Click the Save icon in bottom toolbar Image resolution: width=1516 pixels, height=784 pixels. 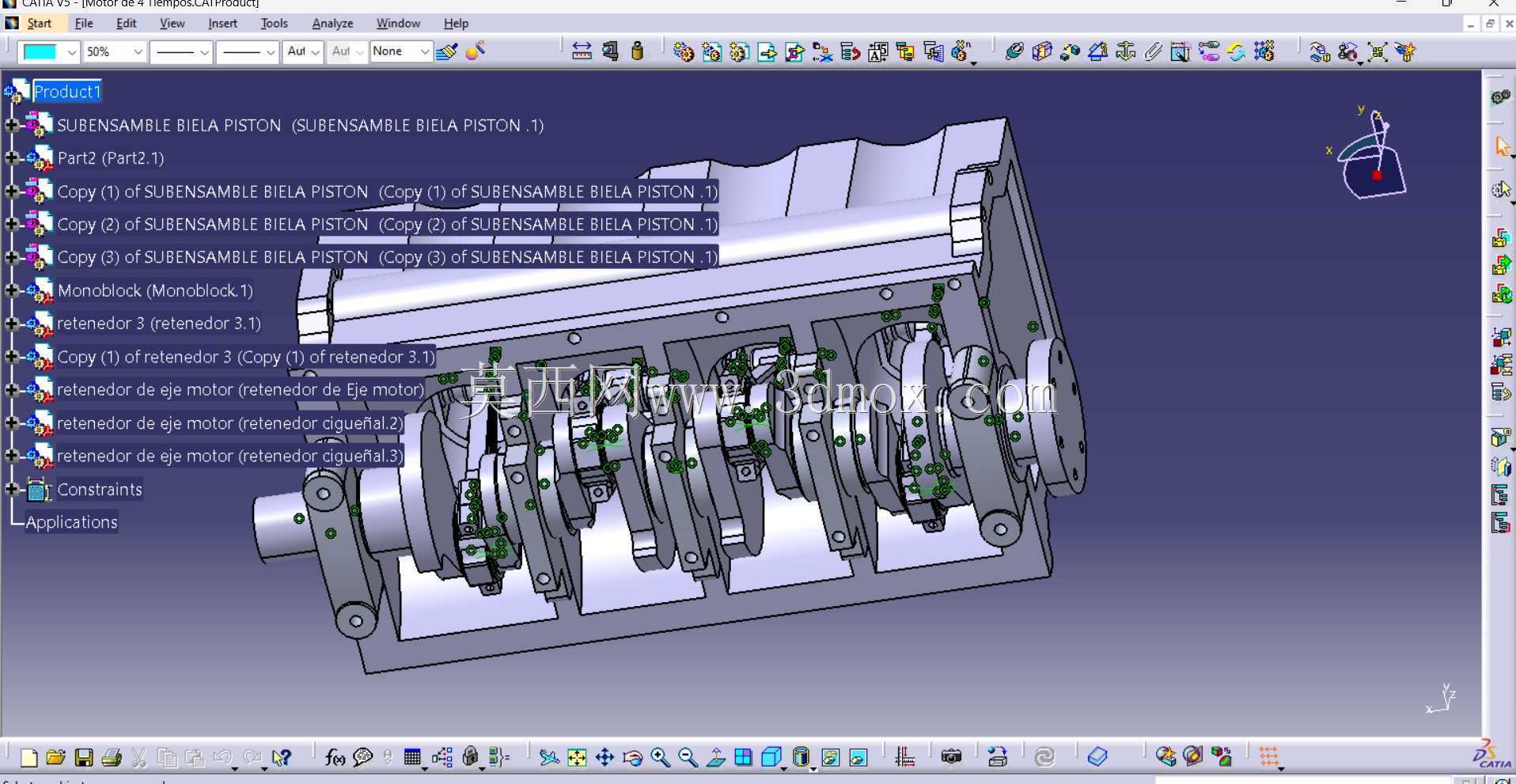tap(84, 758)
